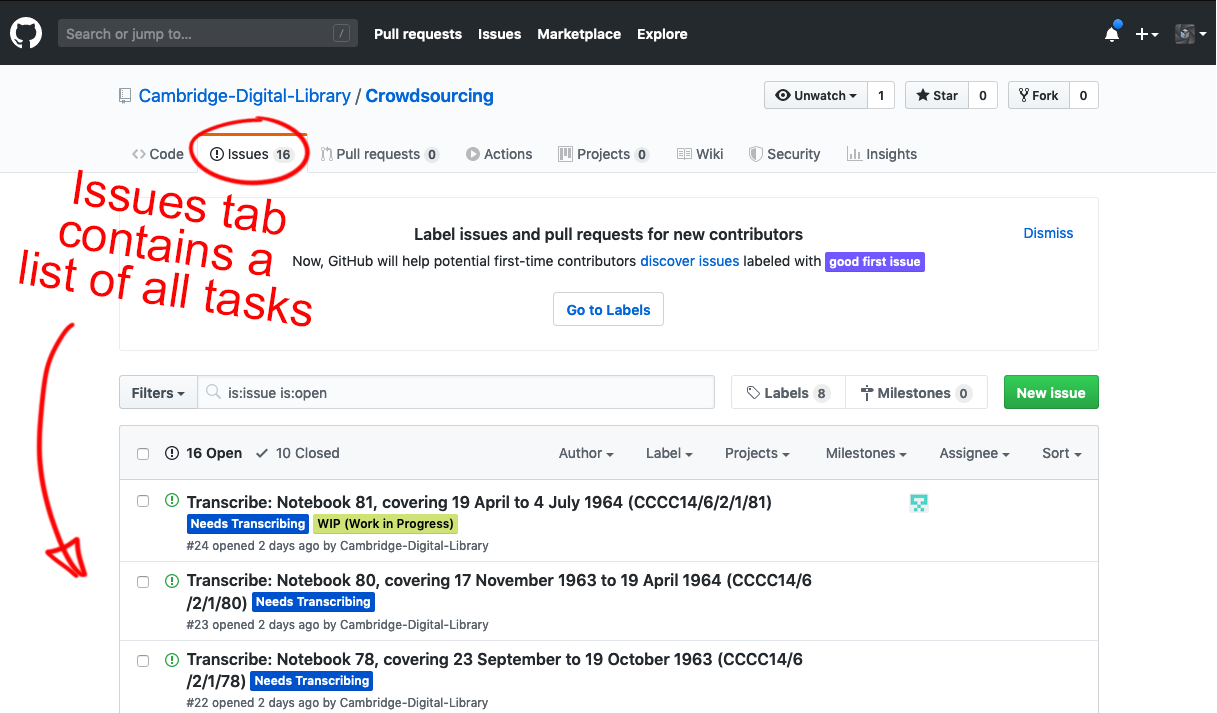Open the Labels 8 button

click(x=788, y=393)
